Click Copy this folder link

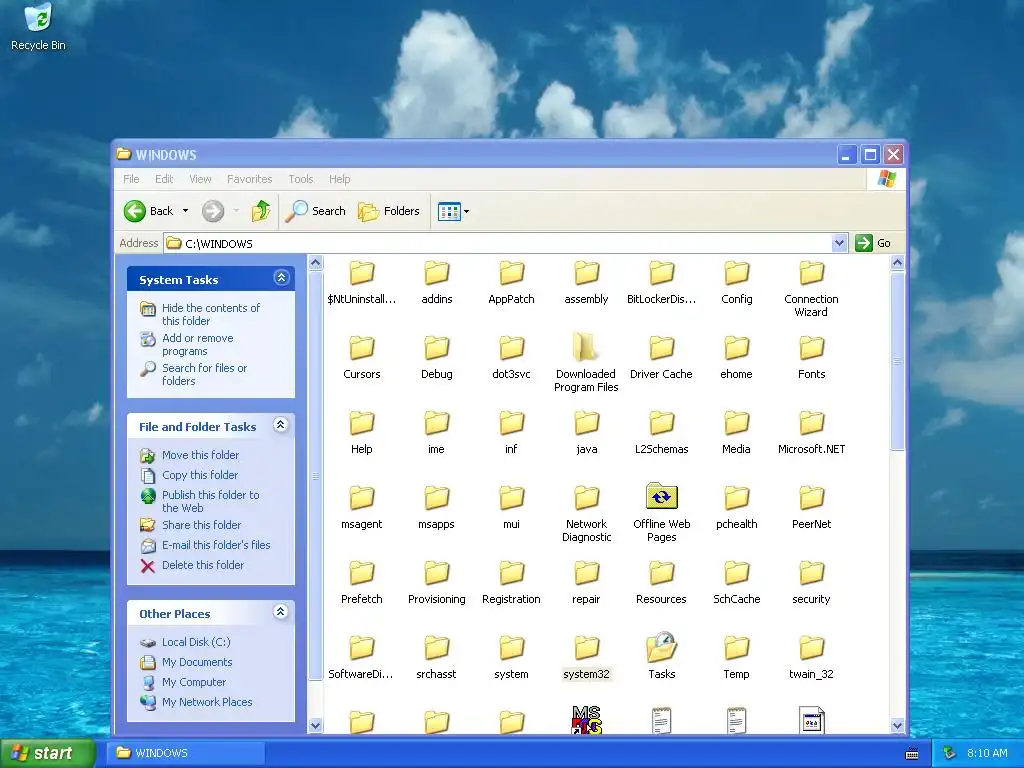click(200, 475)
